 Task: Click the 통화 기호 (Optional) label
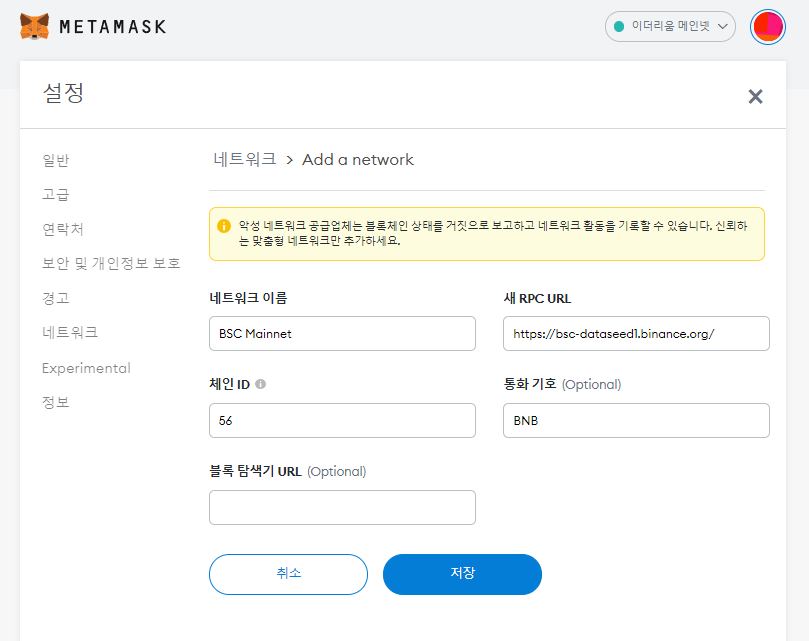pyautogui.click(x=562, y=384)
